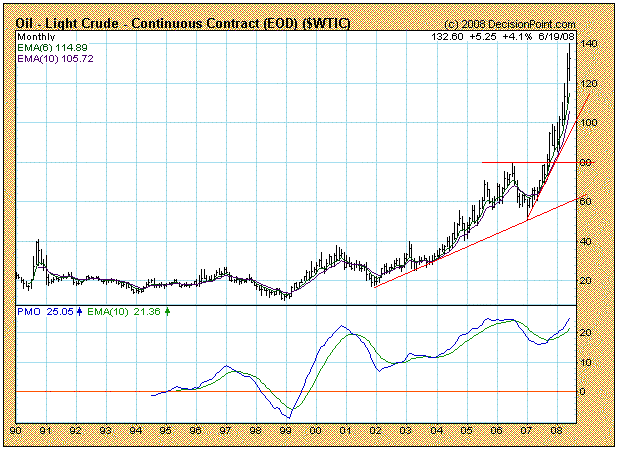Screen dimensions: 618x450
Task: Click the PMO axis label 0
Action: 583,392
